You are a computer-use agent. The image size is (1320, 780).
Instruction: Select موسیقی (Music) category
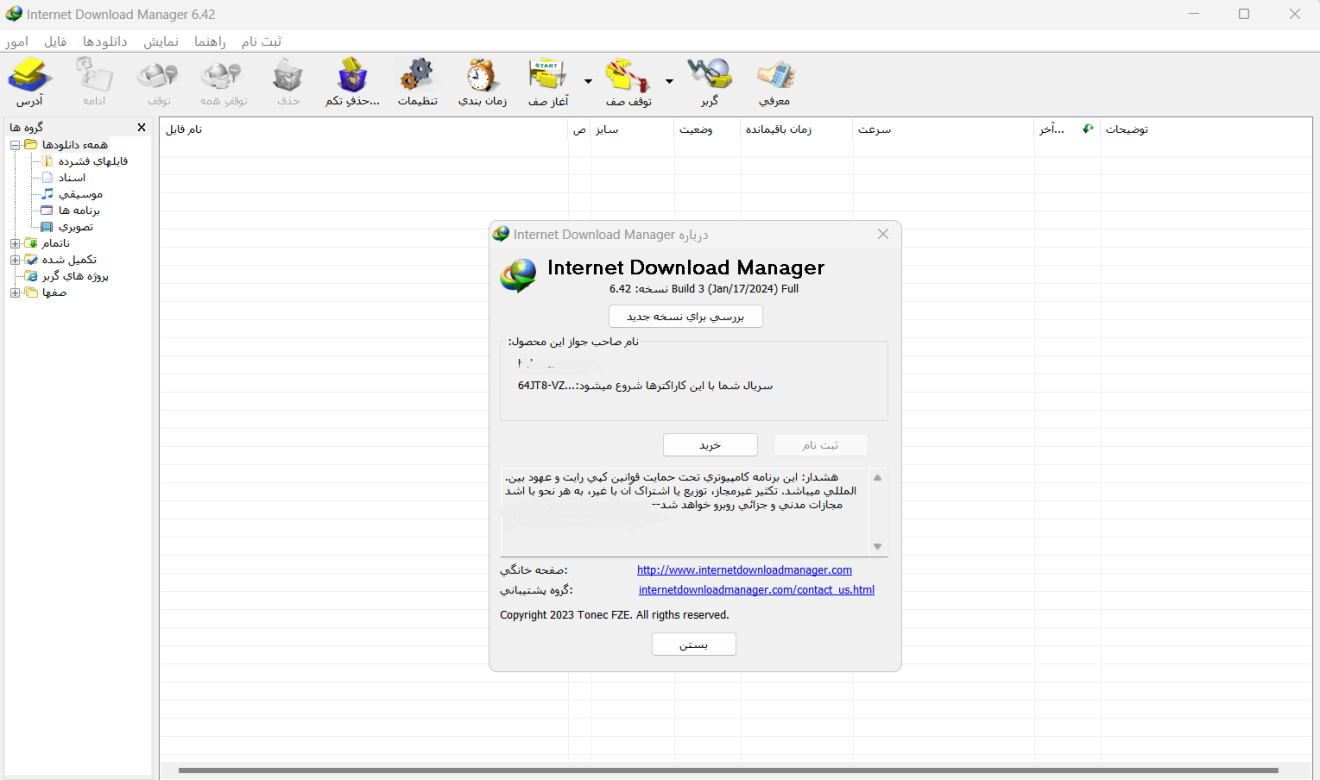[80, 194]
